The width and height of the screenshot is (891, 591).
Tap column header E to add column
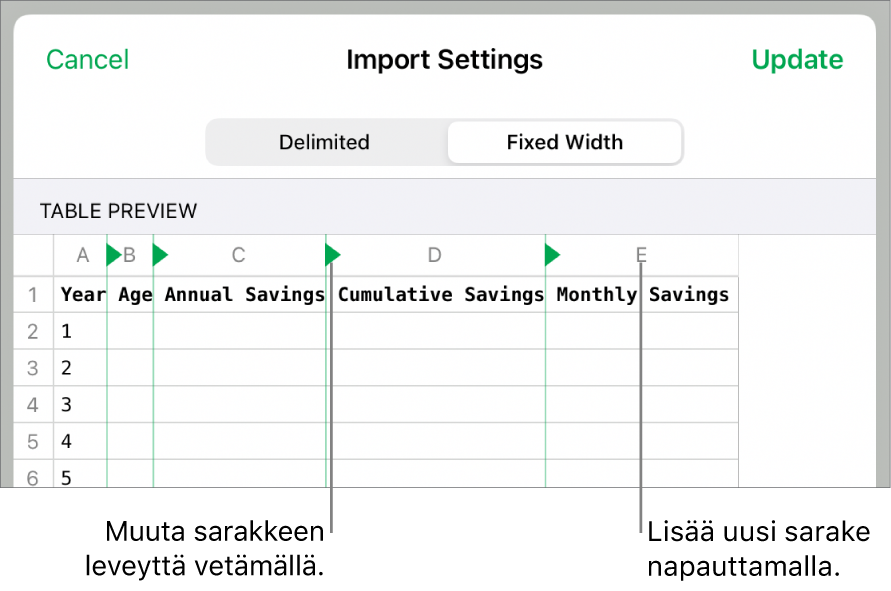(641, 255)
